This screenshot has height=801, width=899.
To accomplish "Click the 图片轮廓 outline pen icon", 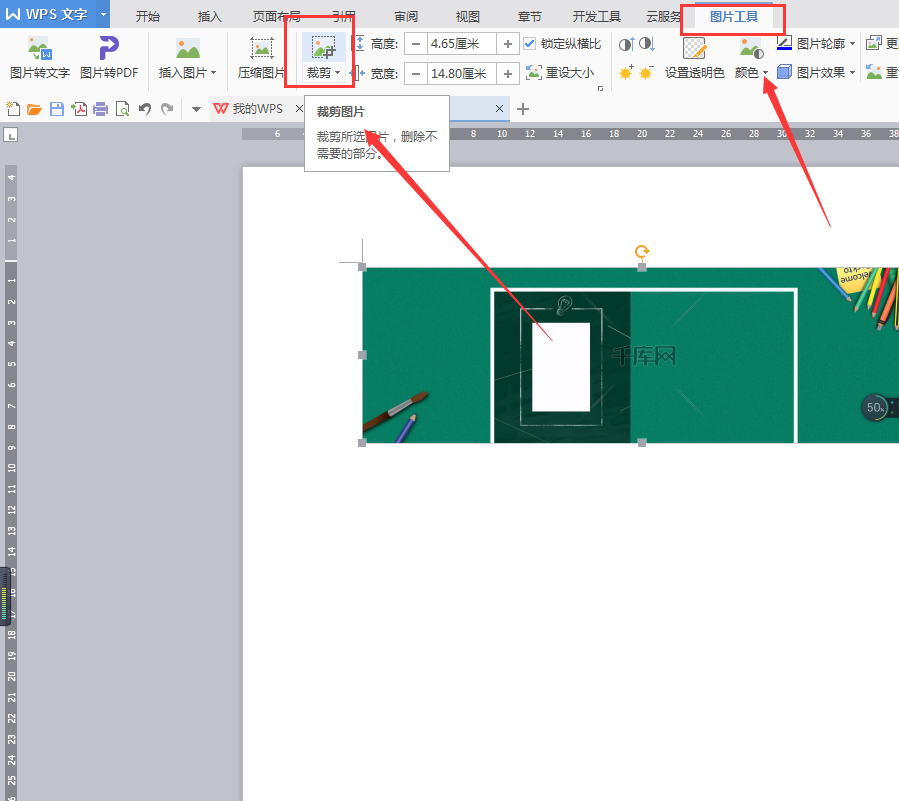I will (x=784, y=43).
